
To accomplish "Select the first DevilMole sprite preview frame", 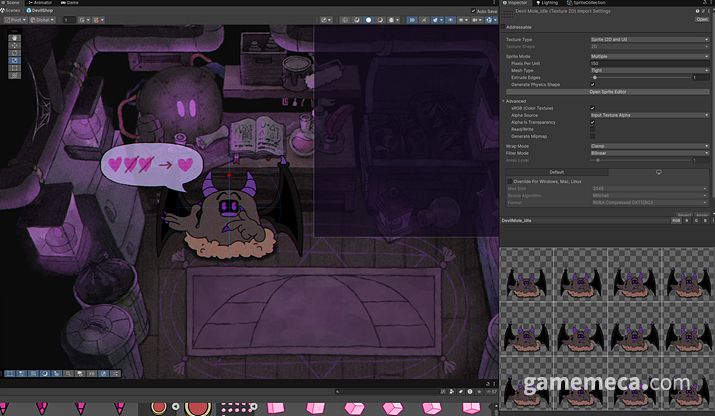I will point(527,275).
